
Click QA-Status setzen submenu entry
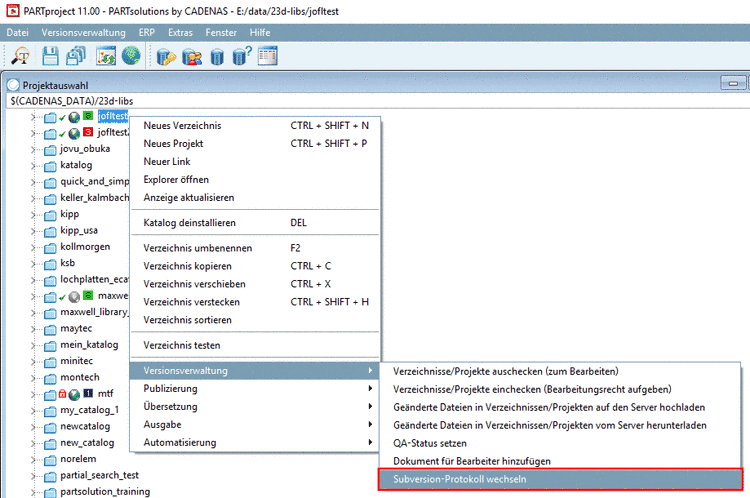pyautogui.click(x=560, y=443)
